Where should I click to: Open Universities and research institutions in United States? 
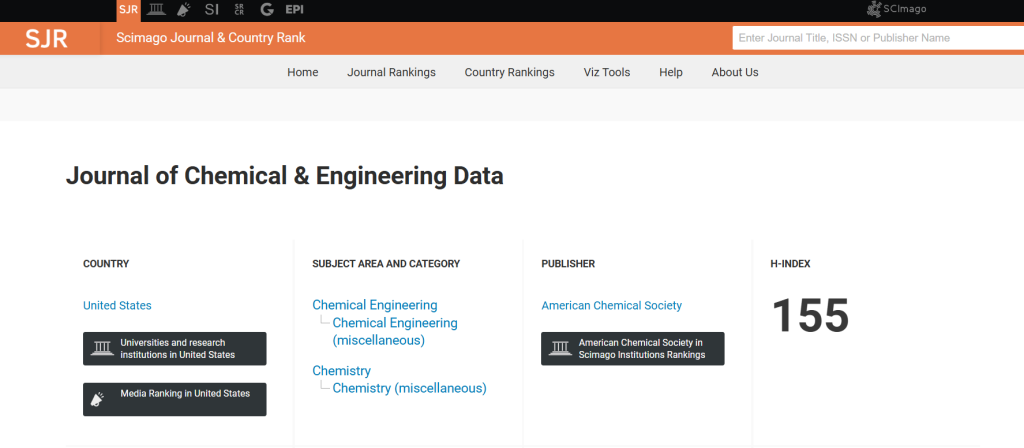coord(174,349)
